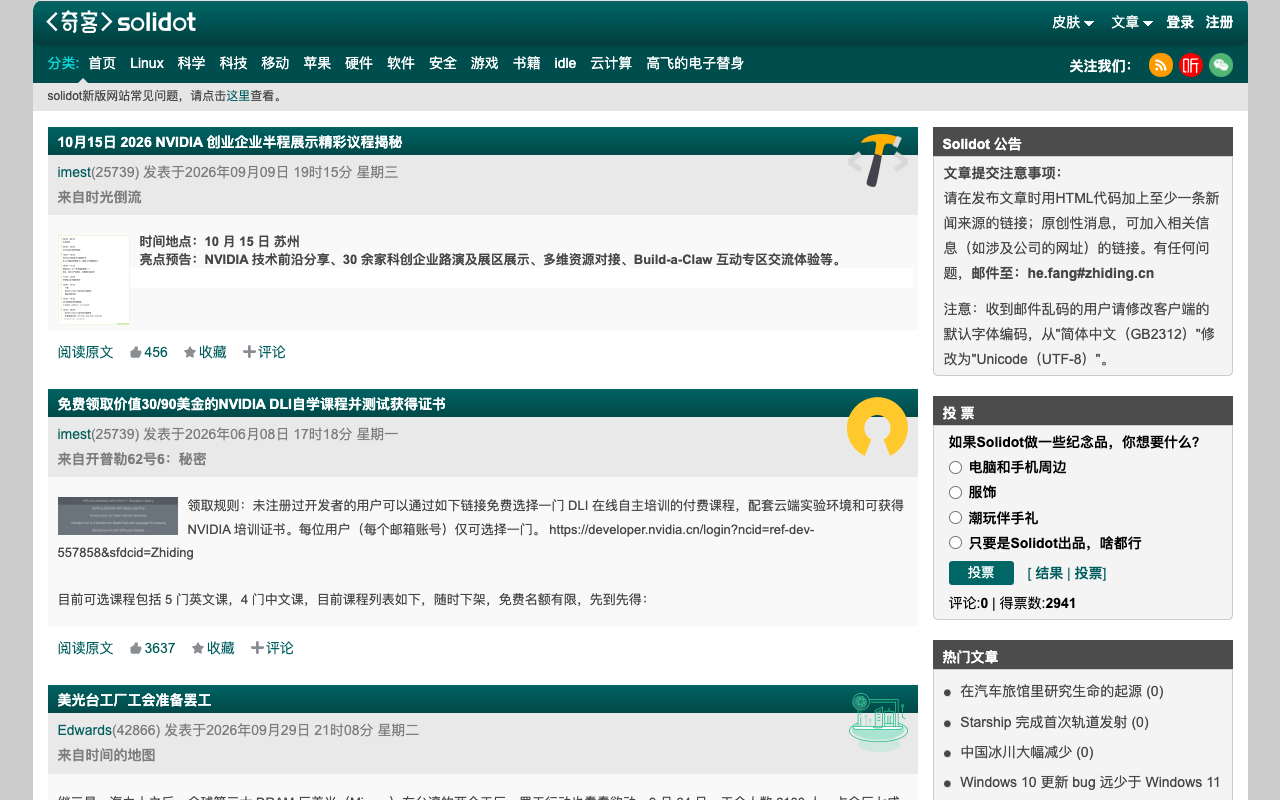Viewport: 1280px width, 800px height.
Task: Favorite (收藏) the NVIDIA DLI自学课程 article
Action: click(x=213, y=648)
